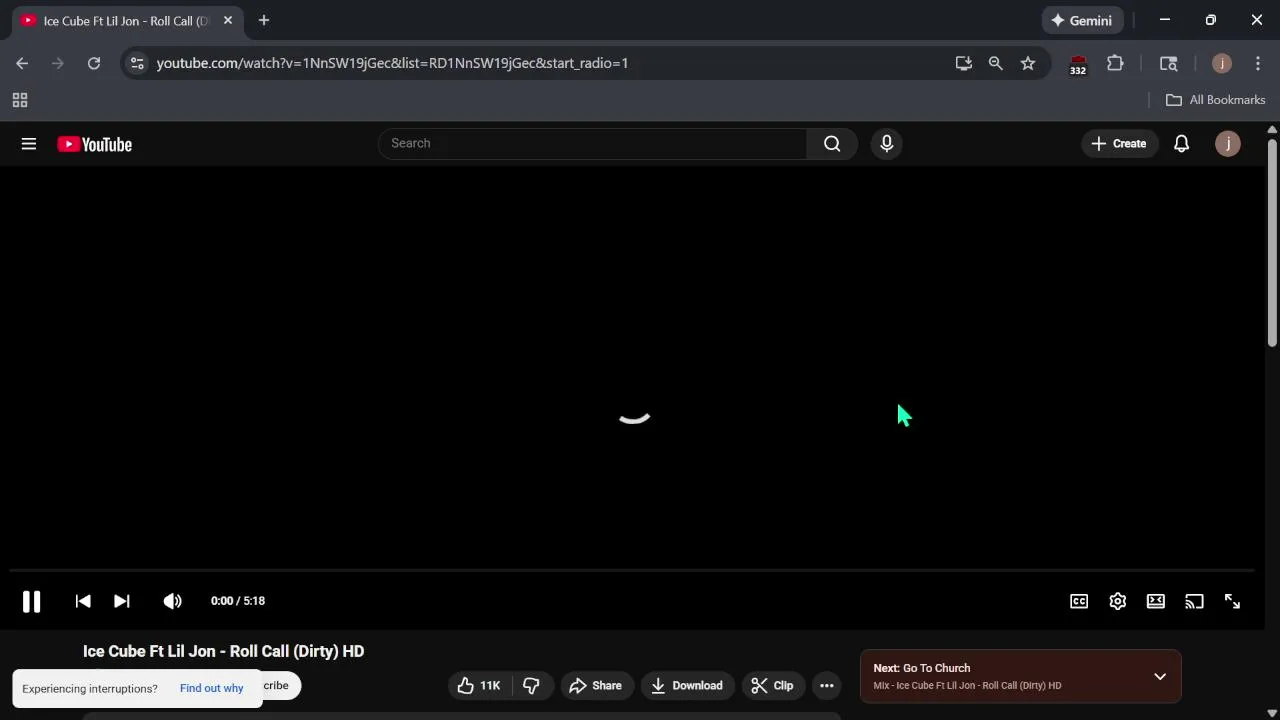
Task: Open a new browser tab
Action: pyautogui.click(x=264, y=20)
